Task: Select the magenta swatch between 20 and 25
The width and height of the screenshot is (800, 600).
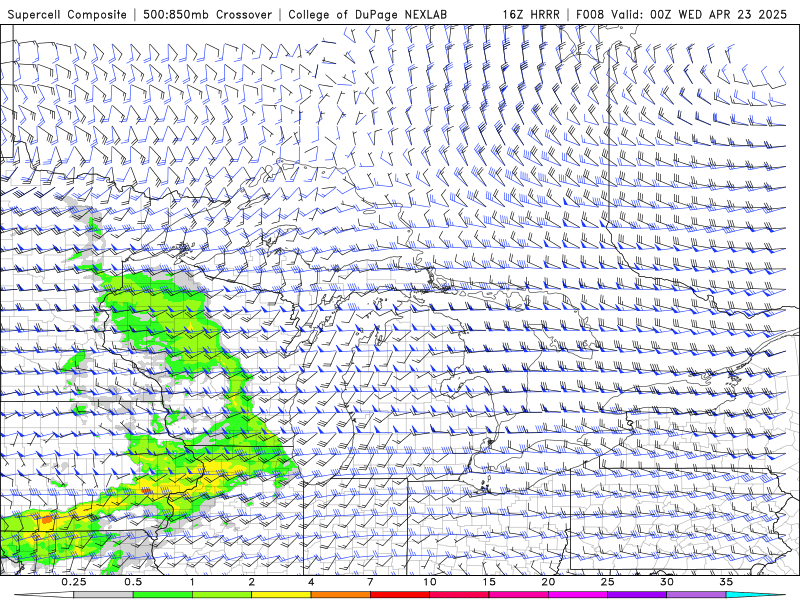Action: coord(578,595)
